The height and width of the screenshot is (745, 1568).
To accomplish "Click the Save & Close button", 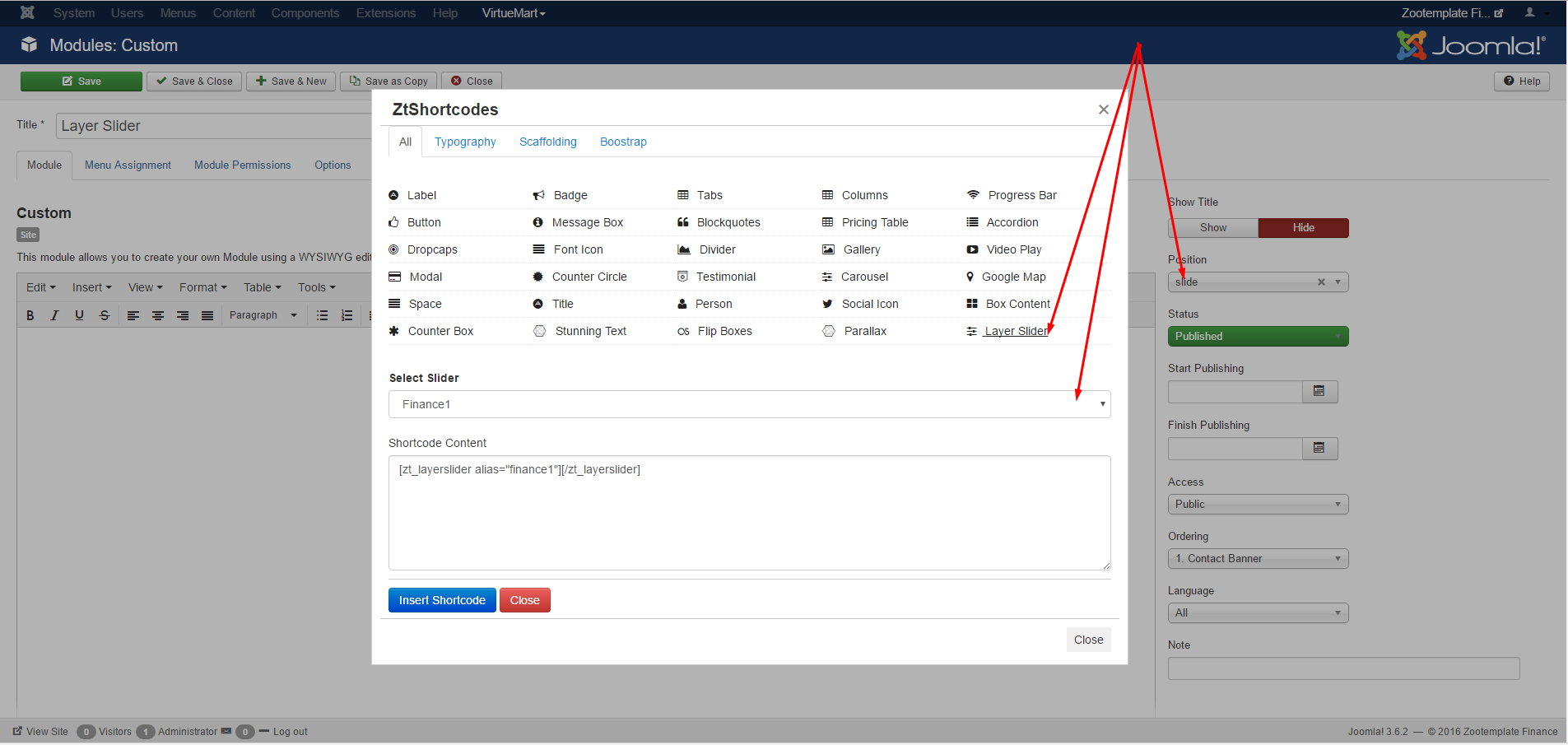I will pyautogui.click(x=194, y=81).
